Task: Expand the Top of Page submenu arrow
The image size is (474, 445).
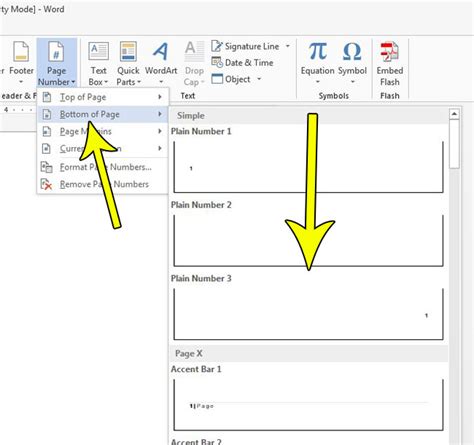Action: click(160, 97)
